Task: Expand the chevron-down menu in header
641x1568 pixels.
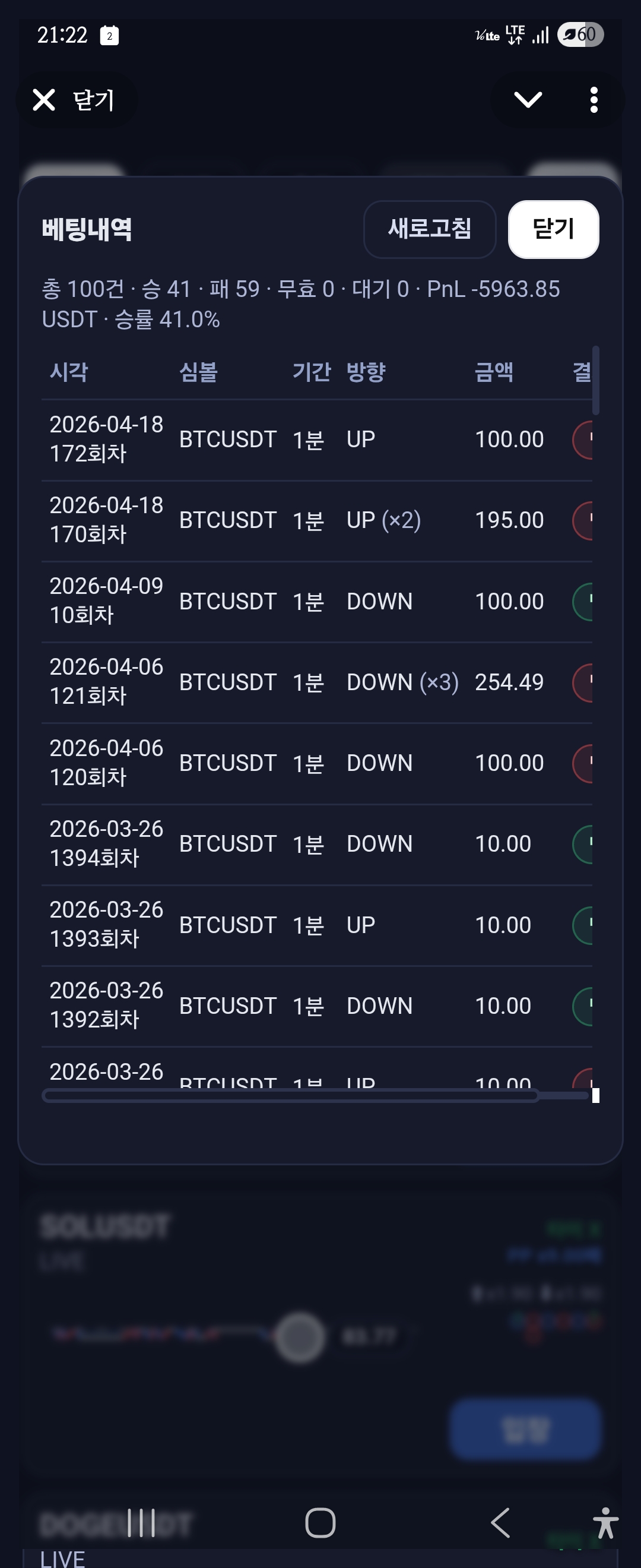Action: click(x=528, y=100)
